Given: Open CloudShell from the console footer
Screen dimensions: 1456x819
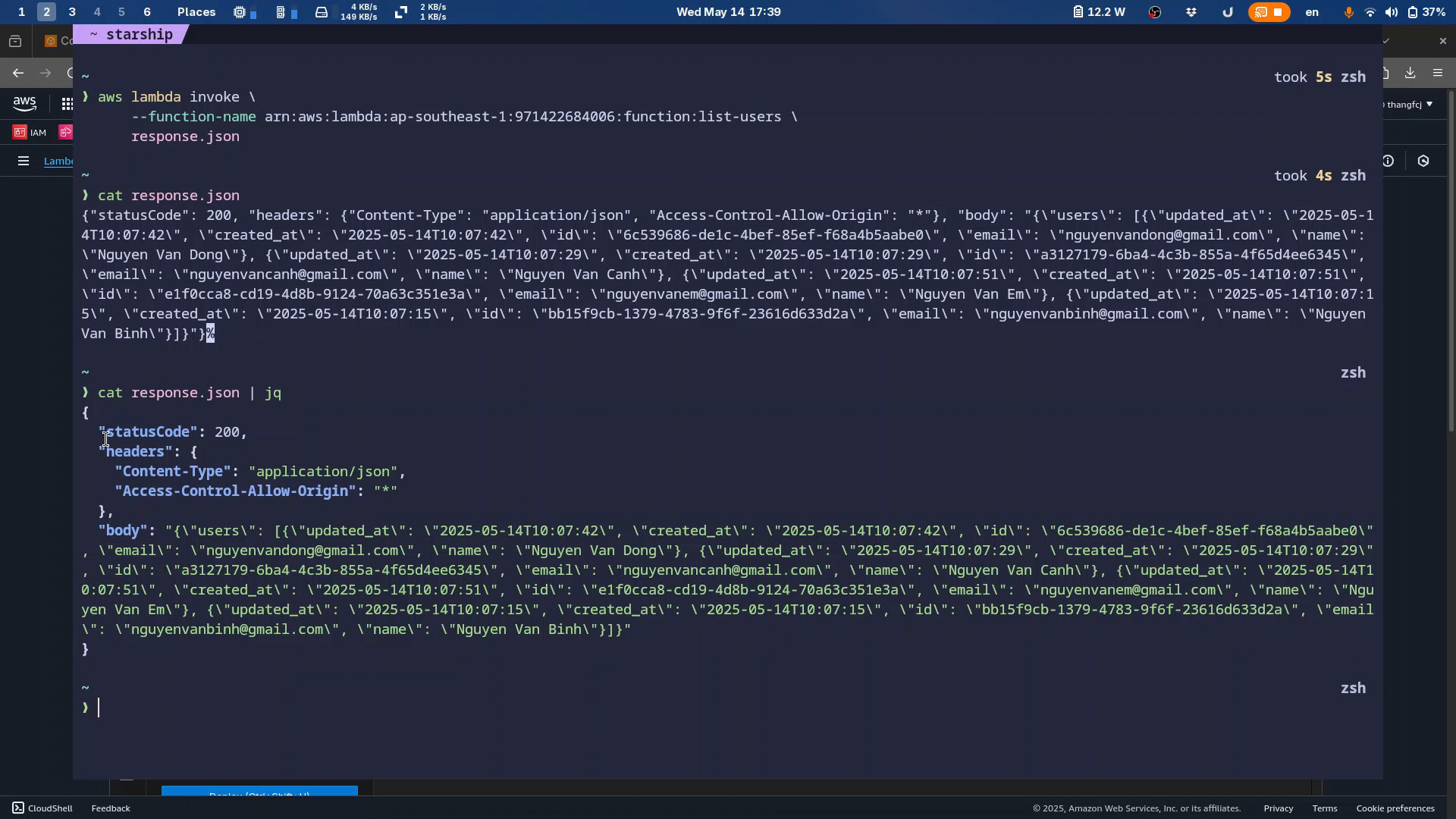Looking at the screenshot, I should [x=42, y=808].
